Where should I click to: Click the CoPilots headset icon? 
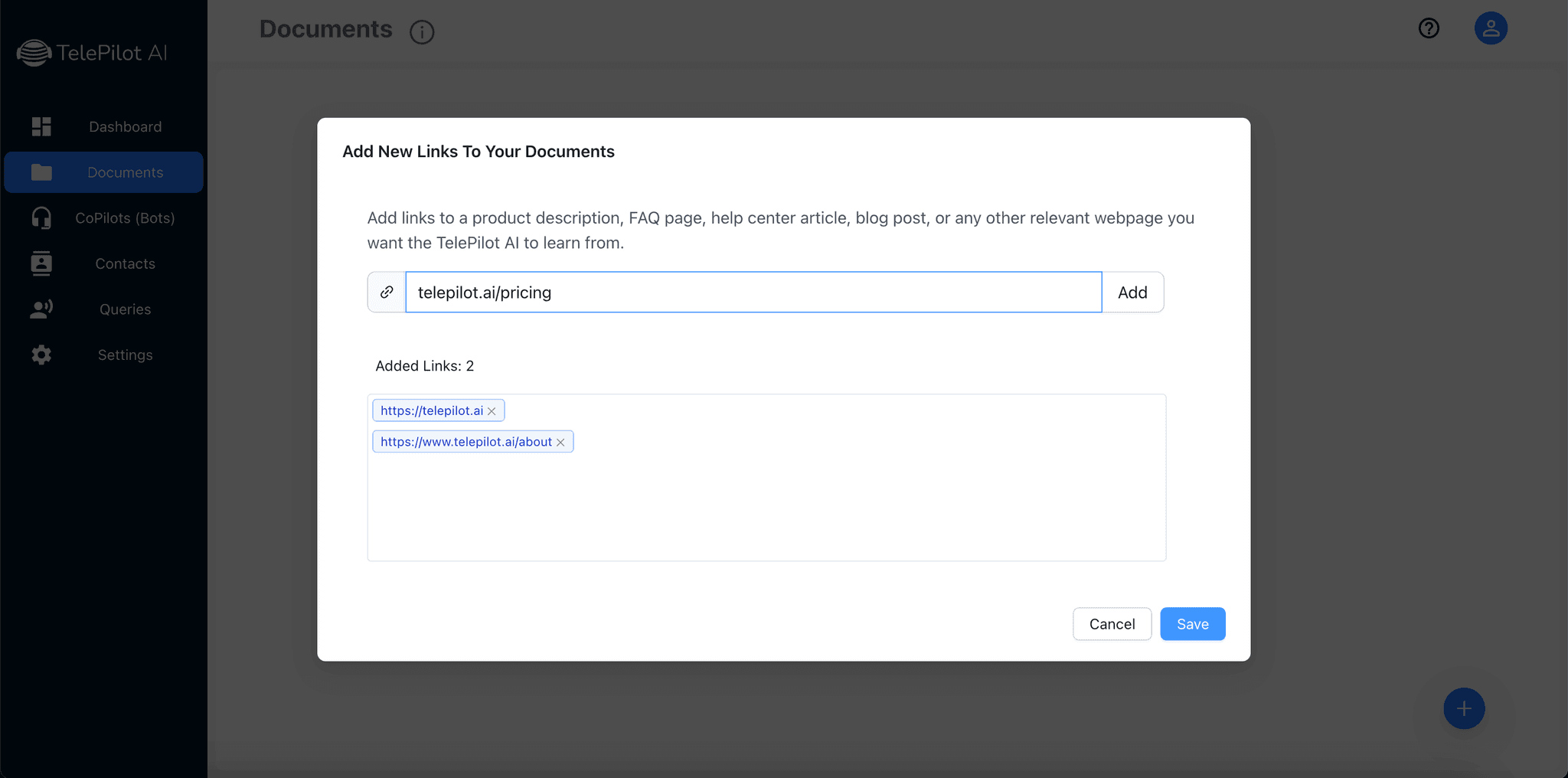[x=41, y=218]
